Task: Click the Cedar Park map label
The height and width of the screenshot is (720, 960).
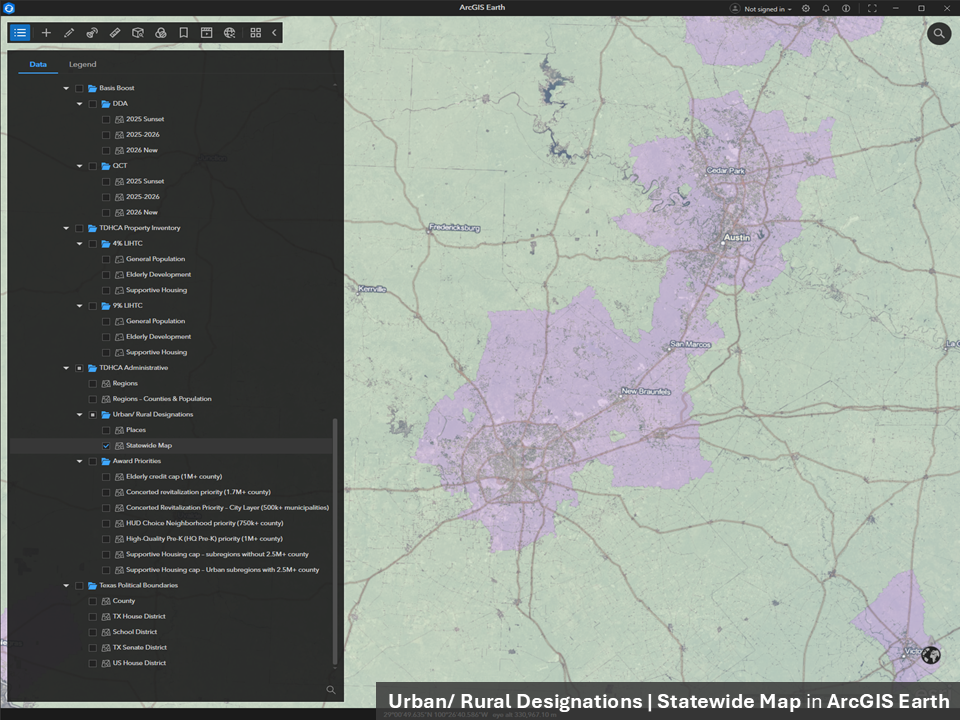Action: pyautogui.click(x=726, y=171)
